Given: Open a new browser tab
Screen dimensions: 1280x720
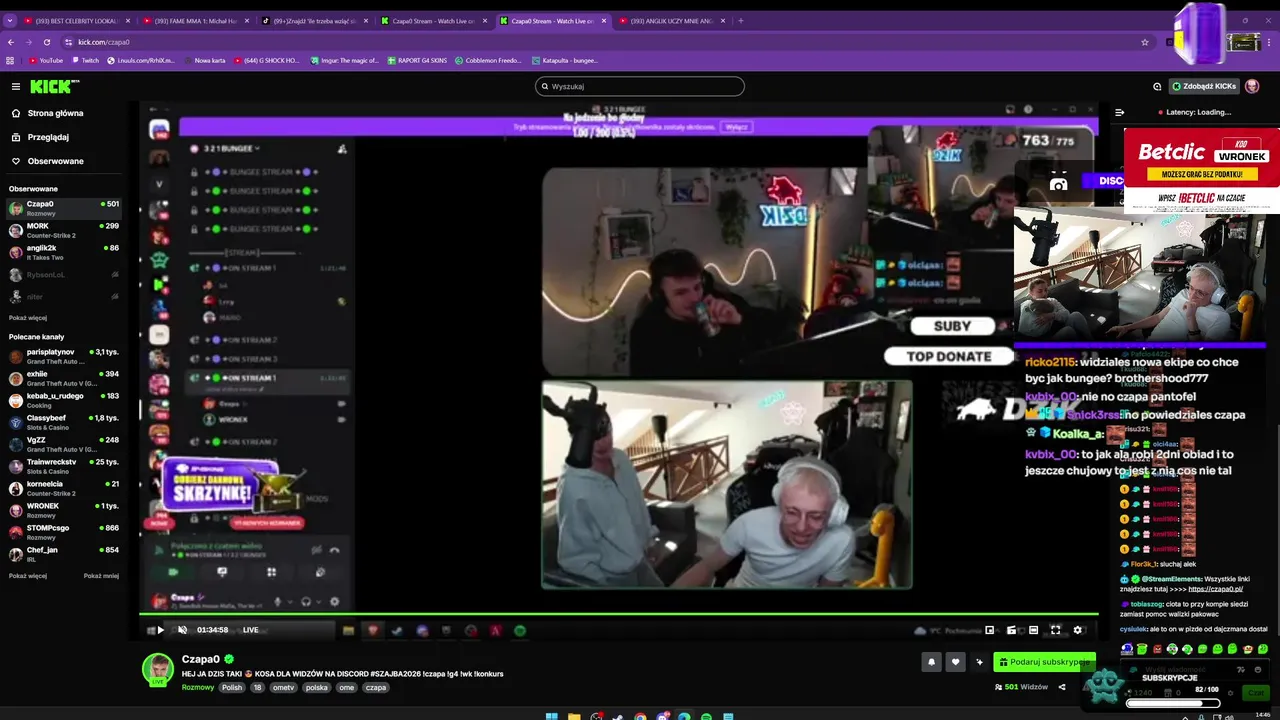Looking at the screenshot, I should pyautogui.click(x=740, y=20).
